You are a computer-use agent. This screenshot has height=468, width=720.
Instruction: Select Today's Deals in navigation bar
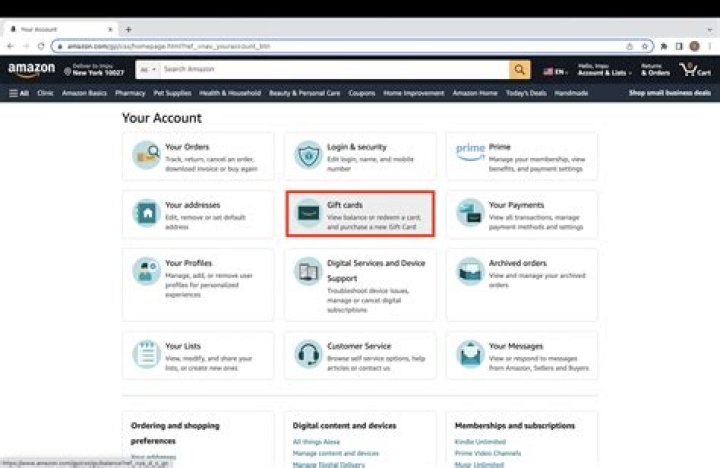[x=526, y=93]
